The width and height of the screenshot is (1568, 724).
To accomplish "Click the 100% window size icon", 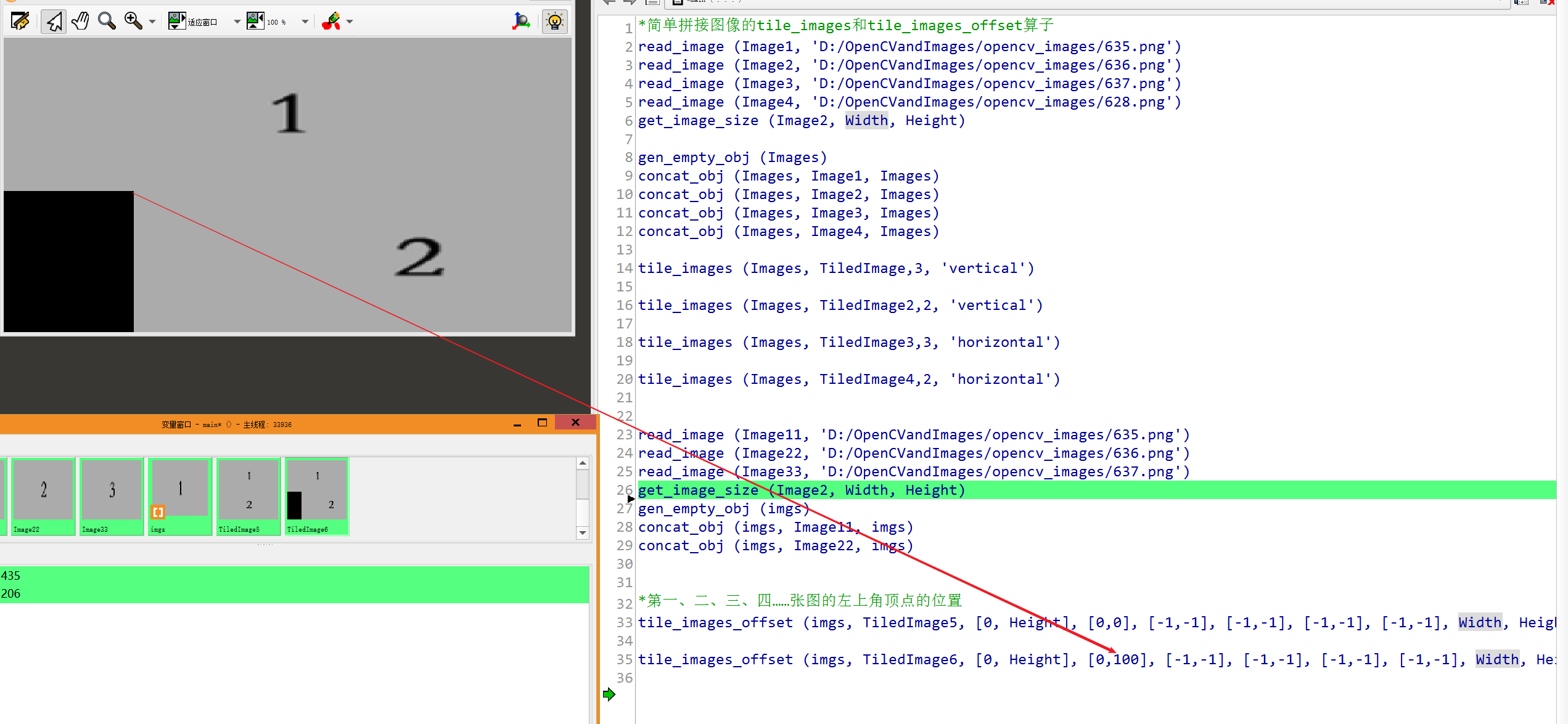I will coord(255,22).
